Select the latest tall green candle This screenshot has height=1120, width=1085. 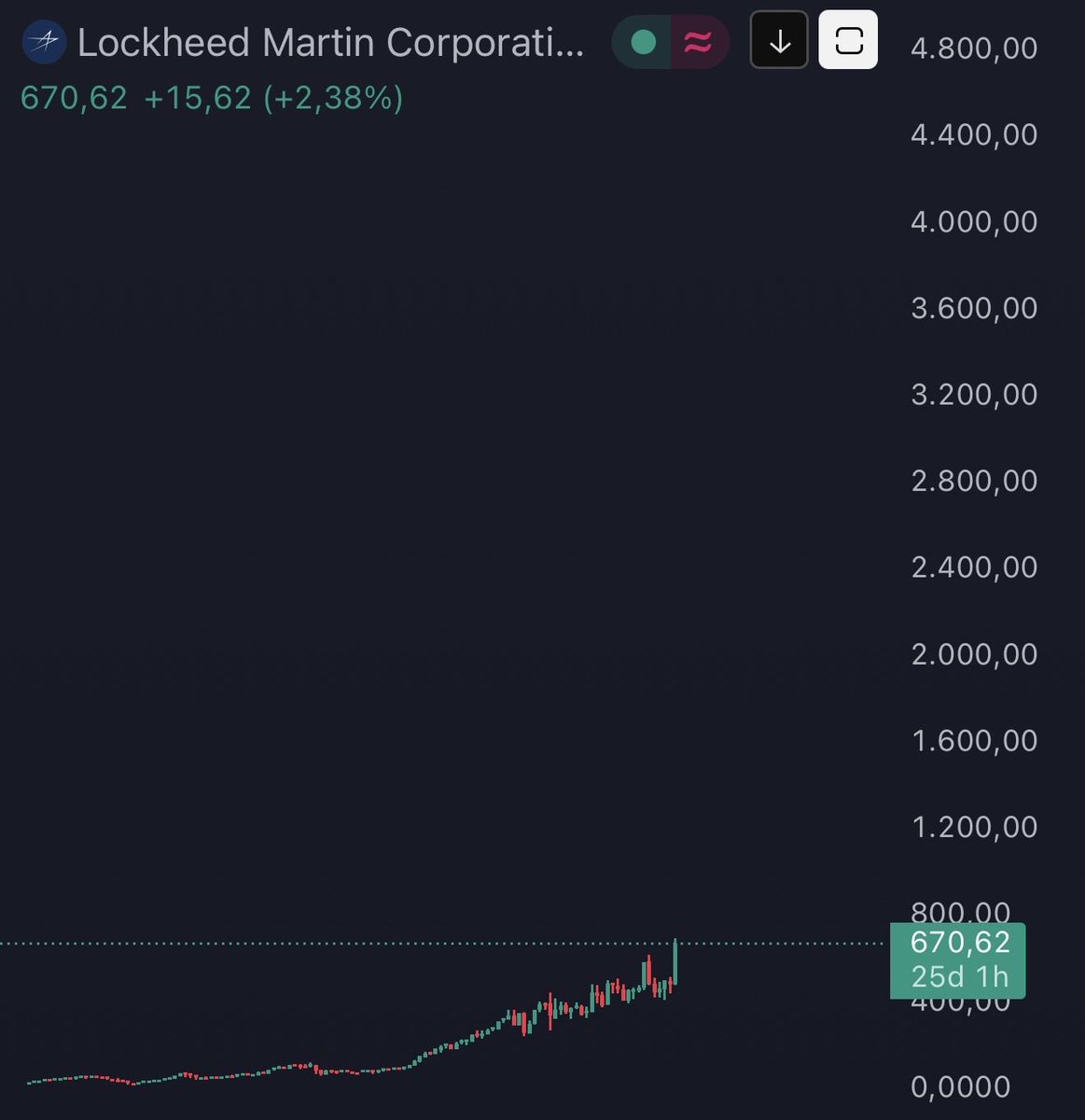(x=675, y=961)
